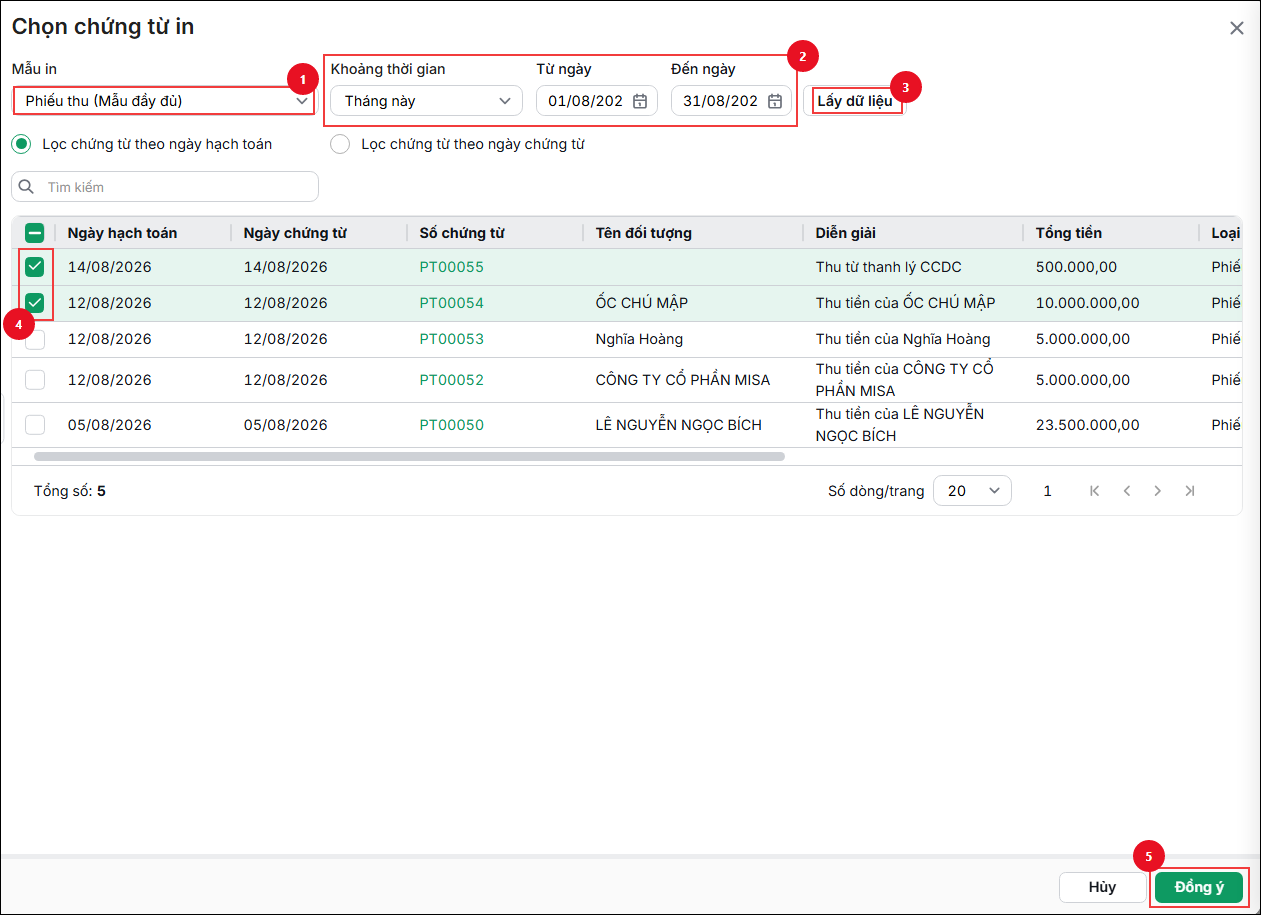
Task: Open calendar picker for Từ ngày field
Action: click(x=640, y=101)
